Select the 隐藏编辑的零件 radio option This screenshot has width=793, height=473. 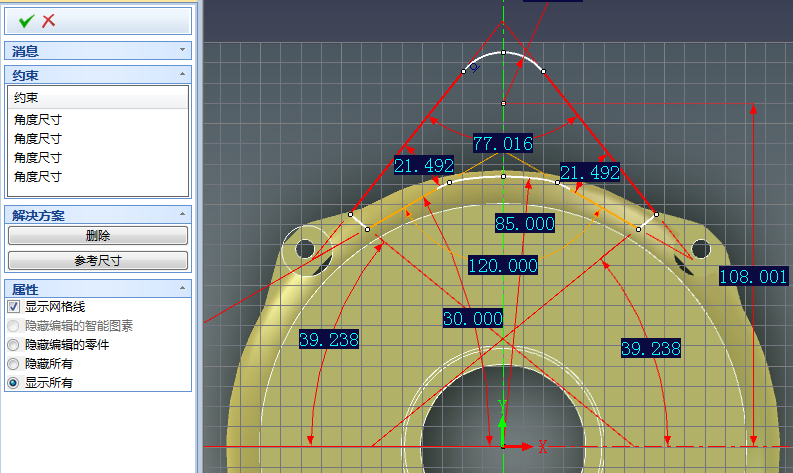pos(14,345)
